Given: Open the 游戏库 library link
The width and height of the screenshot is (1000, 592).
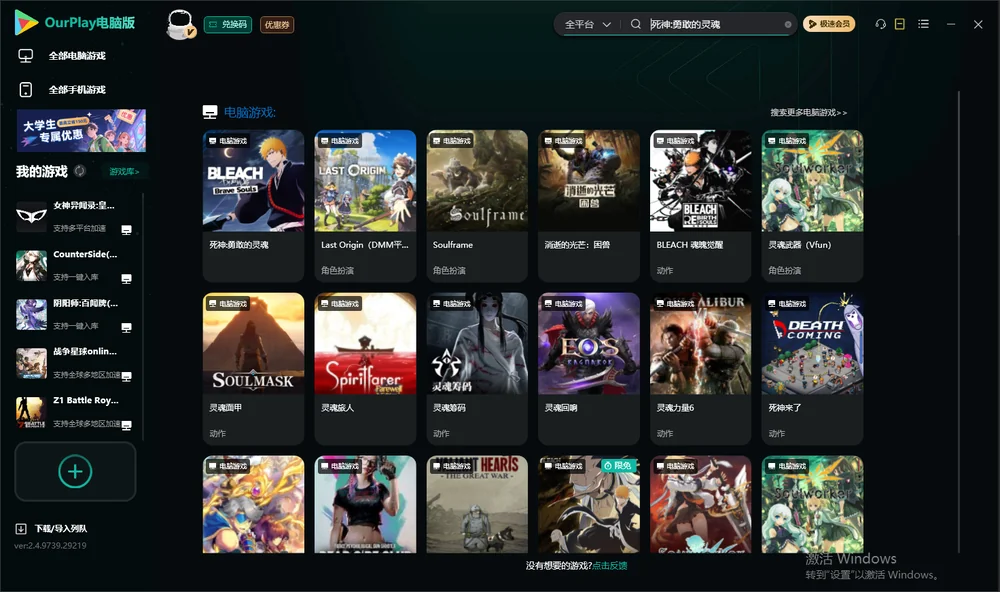Looking at the screenshot, I should tap(124, 172).
